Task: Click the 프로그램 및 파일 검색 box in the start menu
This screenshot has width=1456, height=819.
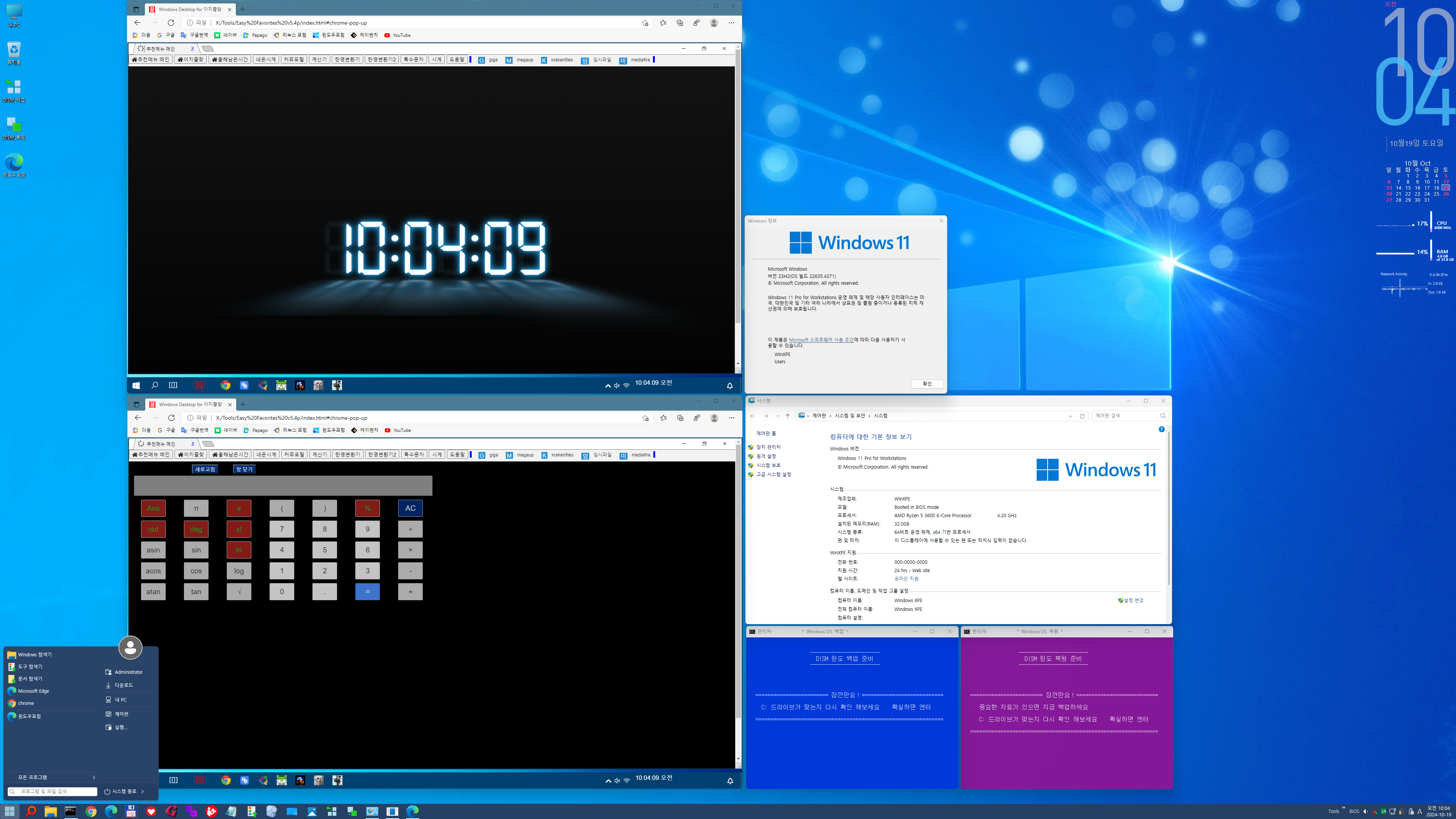Action: tap(53, 791)
